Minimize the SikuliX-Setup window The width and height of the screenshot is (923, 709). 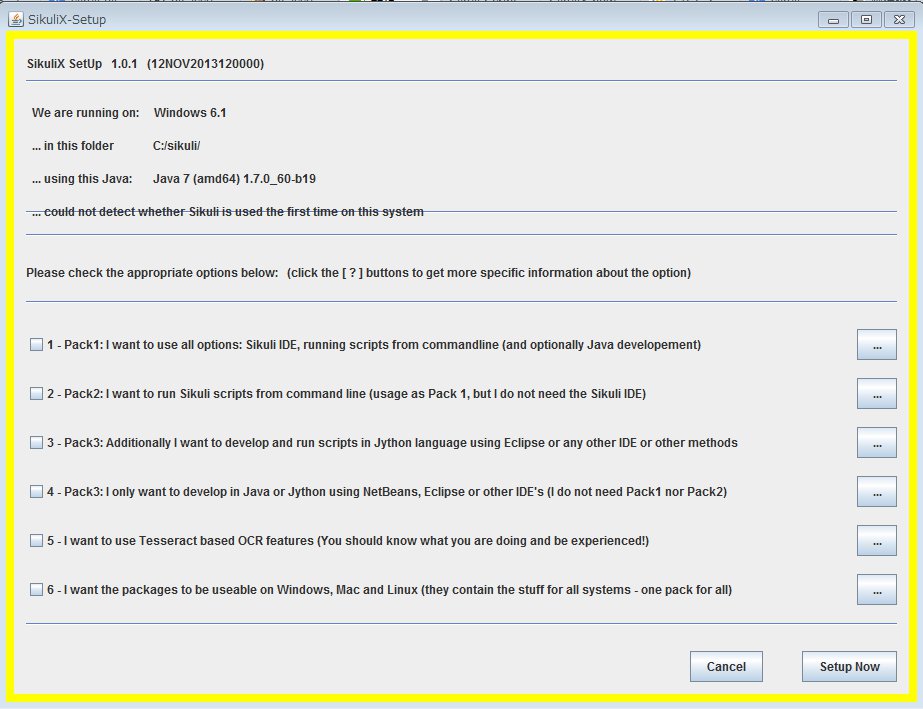pos(833,18)
